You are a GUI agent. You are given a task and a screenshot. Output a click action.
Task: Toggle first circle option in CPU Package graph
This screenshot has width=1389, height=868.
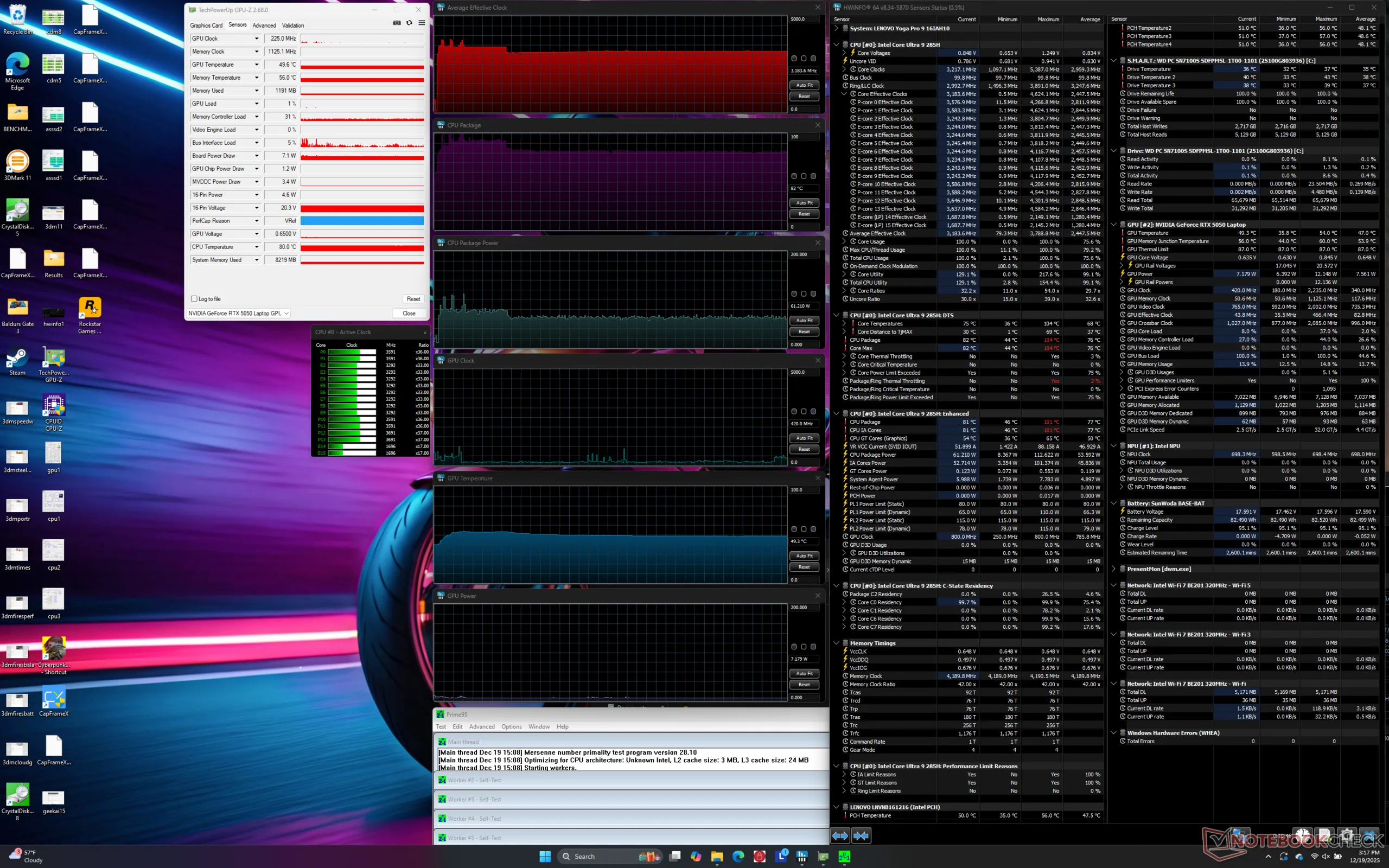[x=794, y=176]
